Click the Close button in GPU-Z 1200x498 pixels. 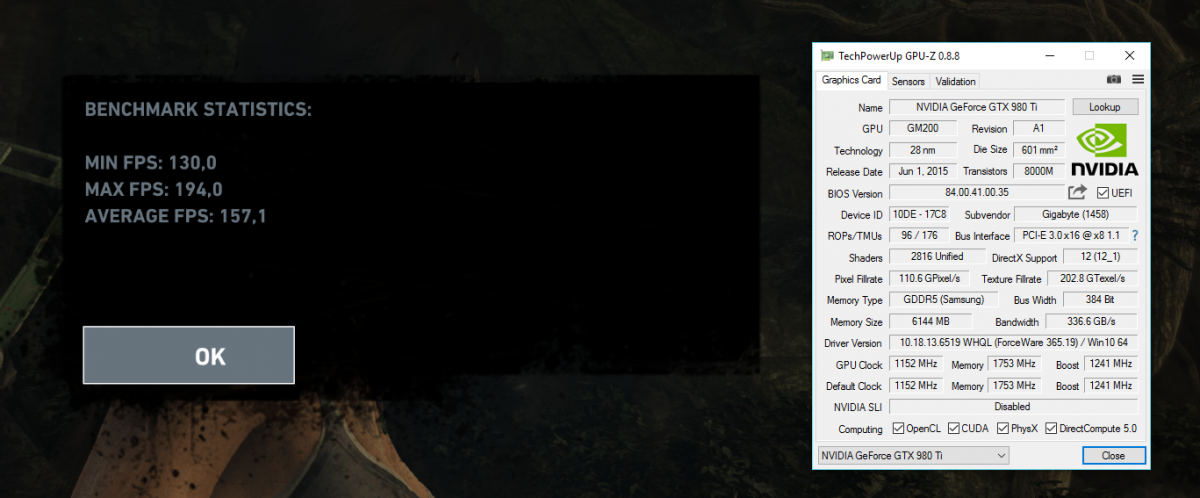1113,455
